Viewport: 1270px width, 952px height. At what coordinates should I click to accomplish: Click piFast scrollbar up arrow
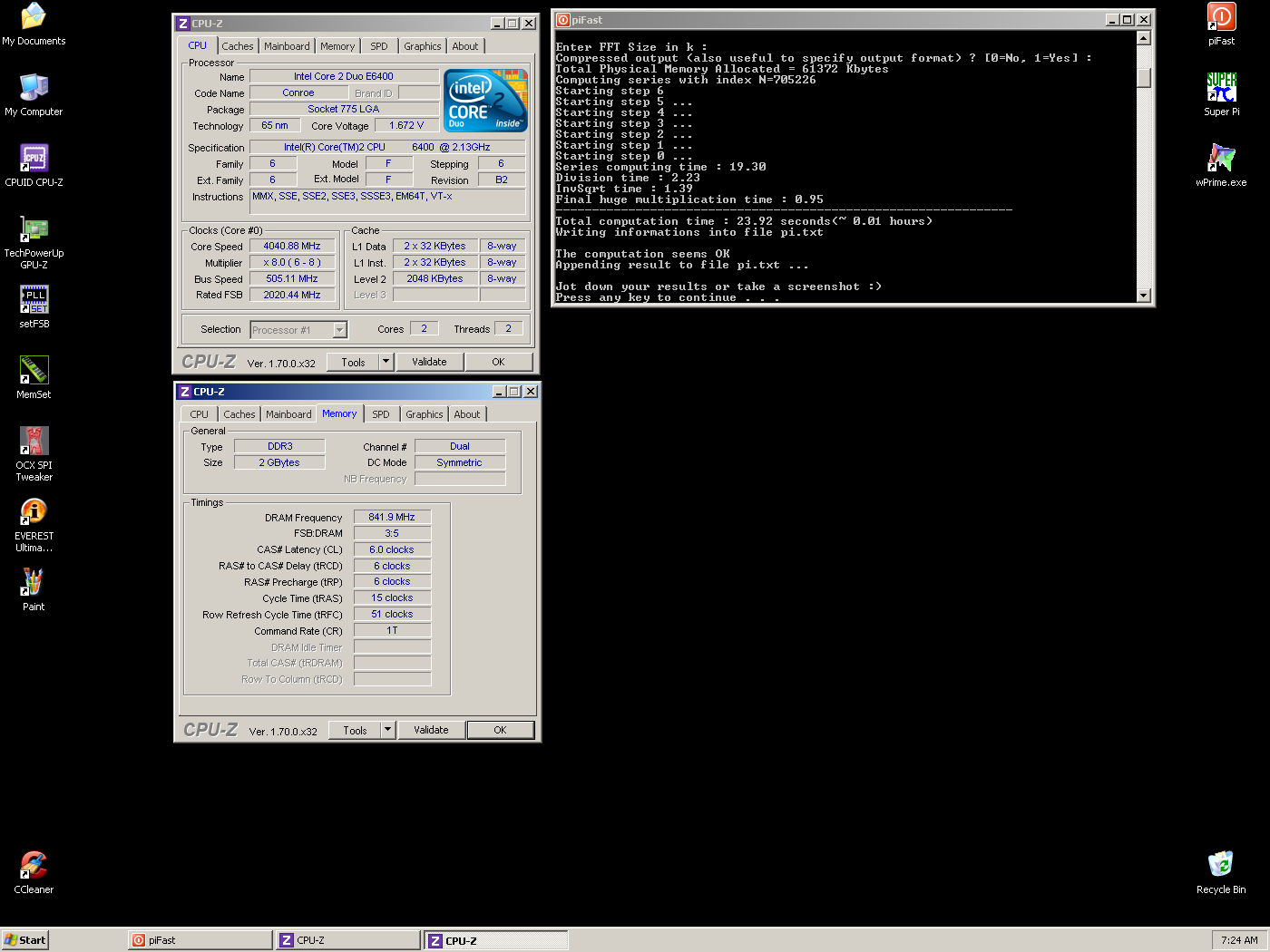point(1143,38)
